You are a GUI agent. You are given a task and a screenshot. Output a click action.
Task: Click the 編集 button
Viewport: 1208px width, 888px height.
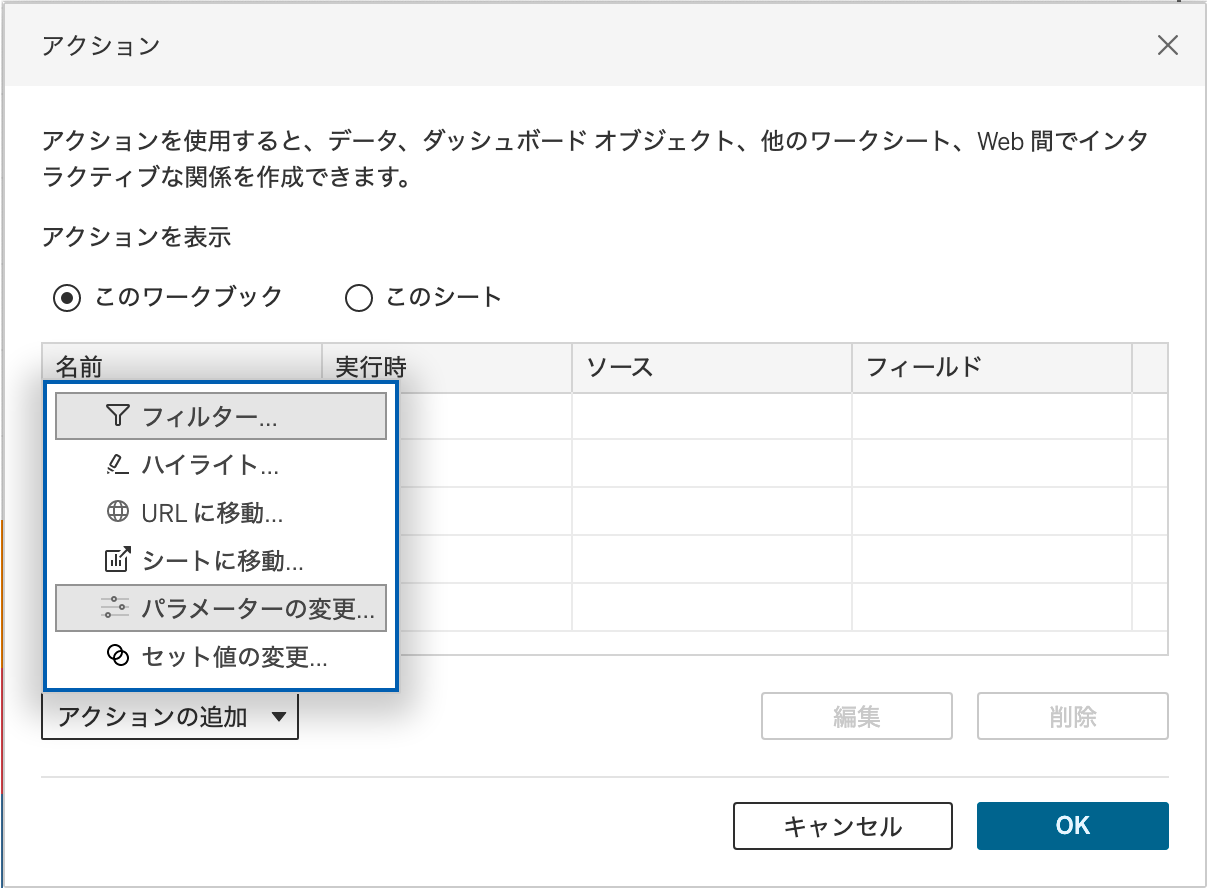click(856, 716)
